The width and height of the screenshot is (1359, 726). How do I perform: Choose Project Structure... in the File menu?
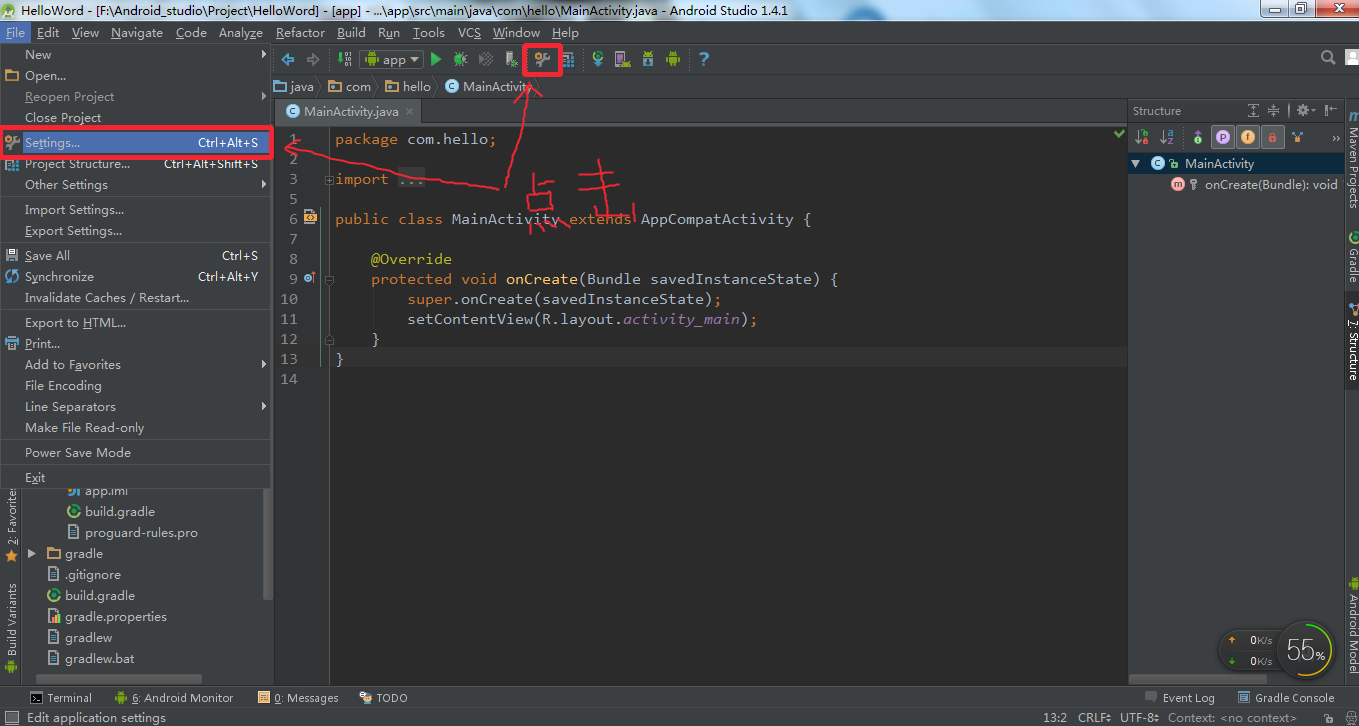(136, 164)
